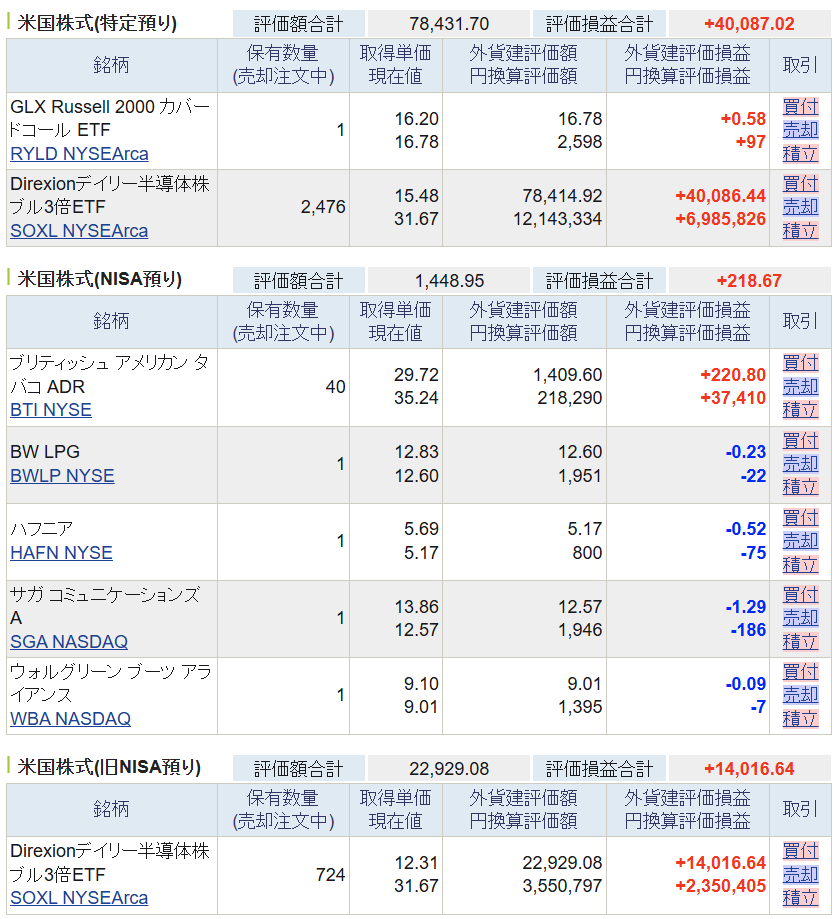The image size is (834, 919).
Task: Click 積立 for the BTI row
Action: pyautogui.click(x=800, y=410)
